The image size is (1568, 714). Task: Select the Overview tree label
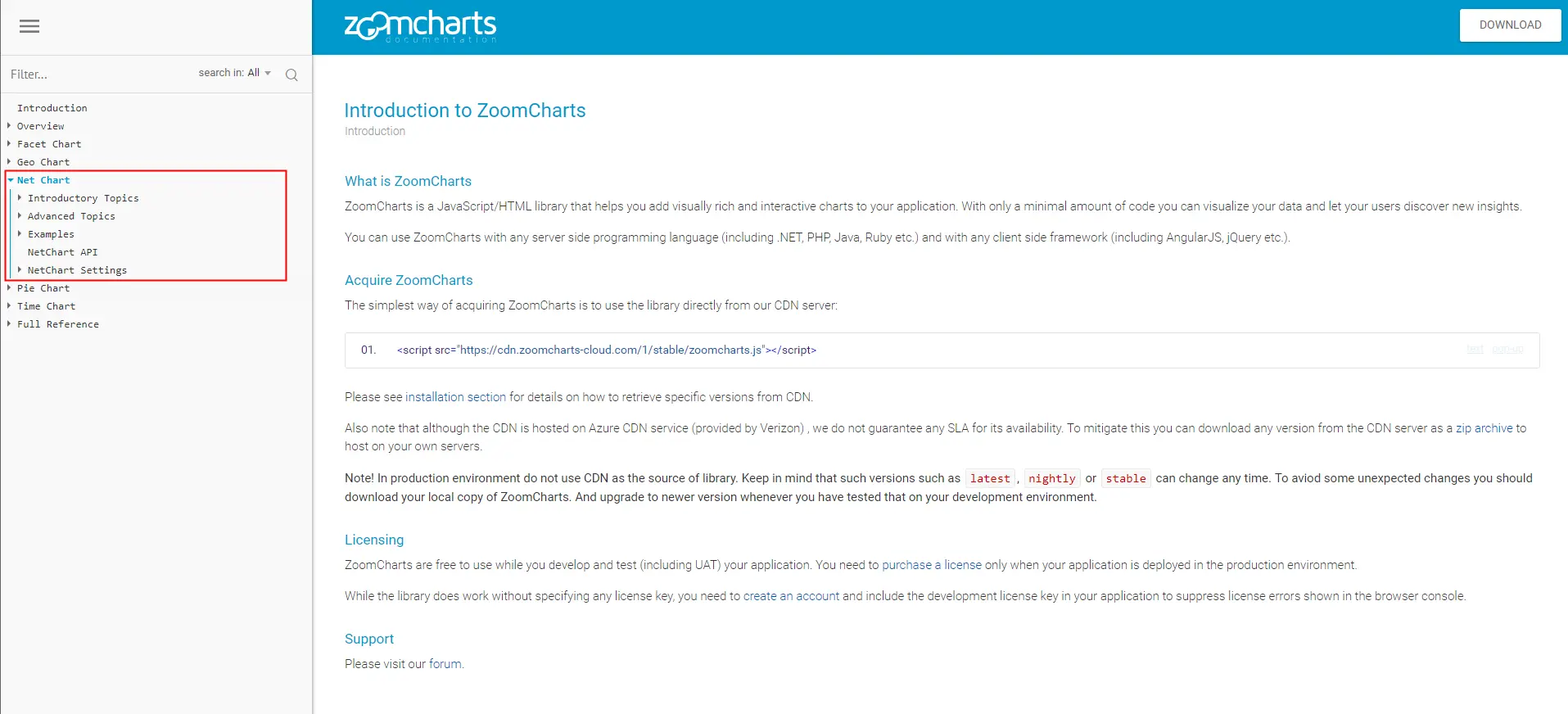pos(41,126)
